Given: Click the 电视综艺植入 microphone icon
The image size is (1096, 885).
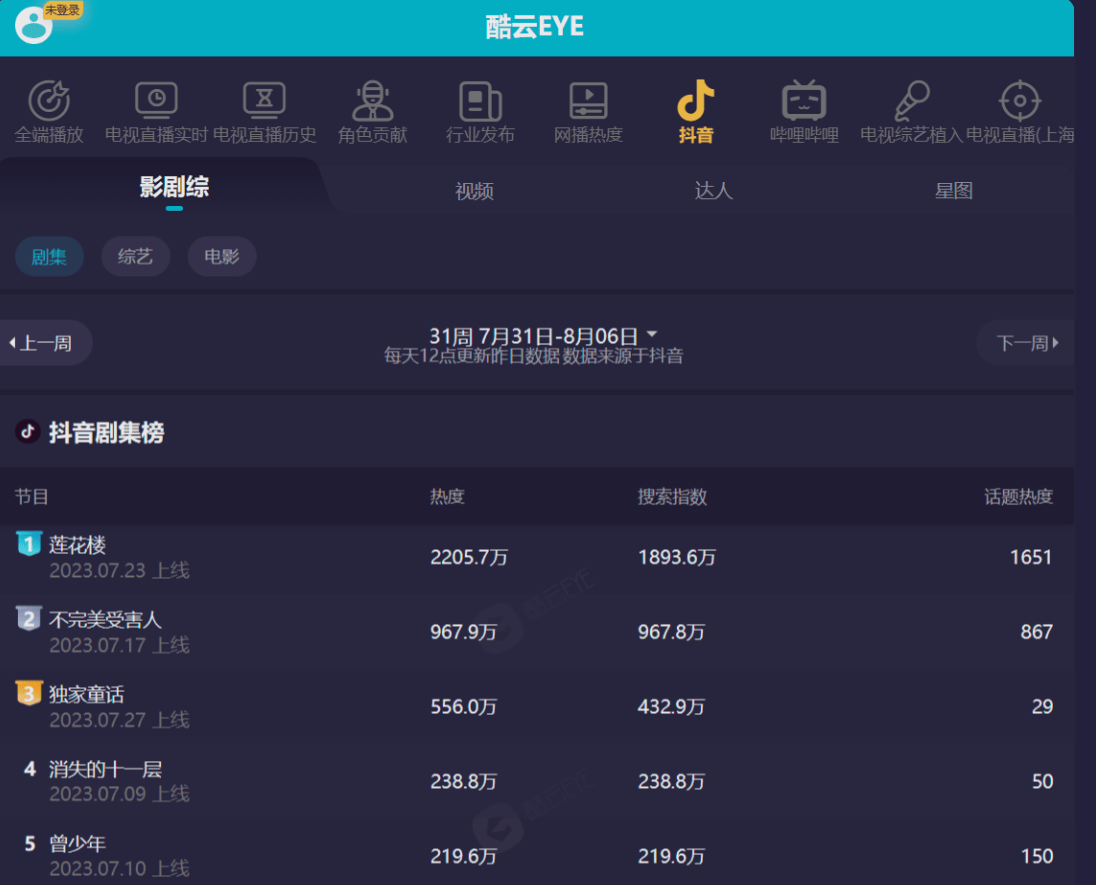Looking at the screenshot, I should click(x=911, y=101).
